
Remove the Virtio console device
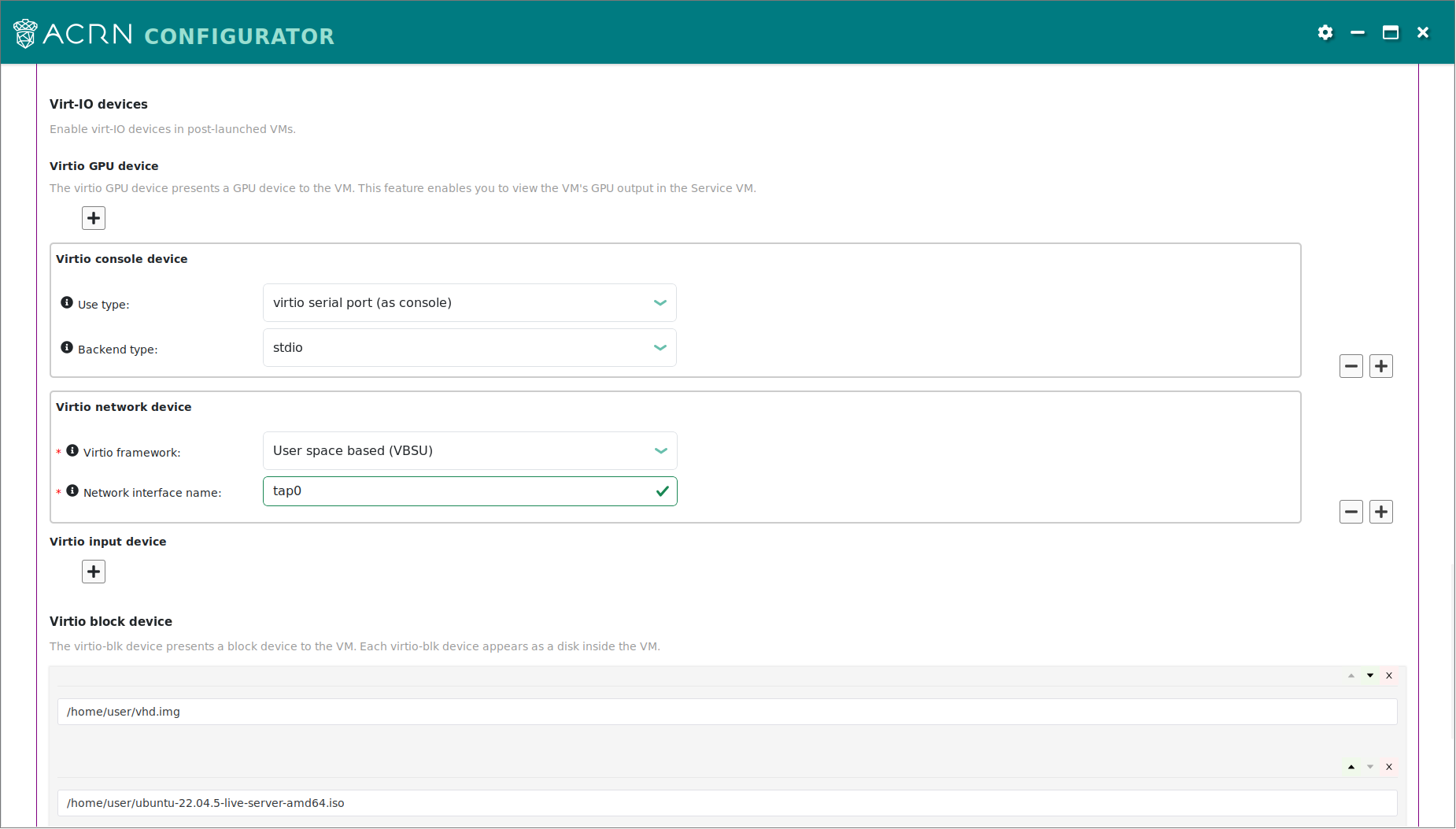1351,365
